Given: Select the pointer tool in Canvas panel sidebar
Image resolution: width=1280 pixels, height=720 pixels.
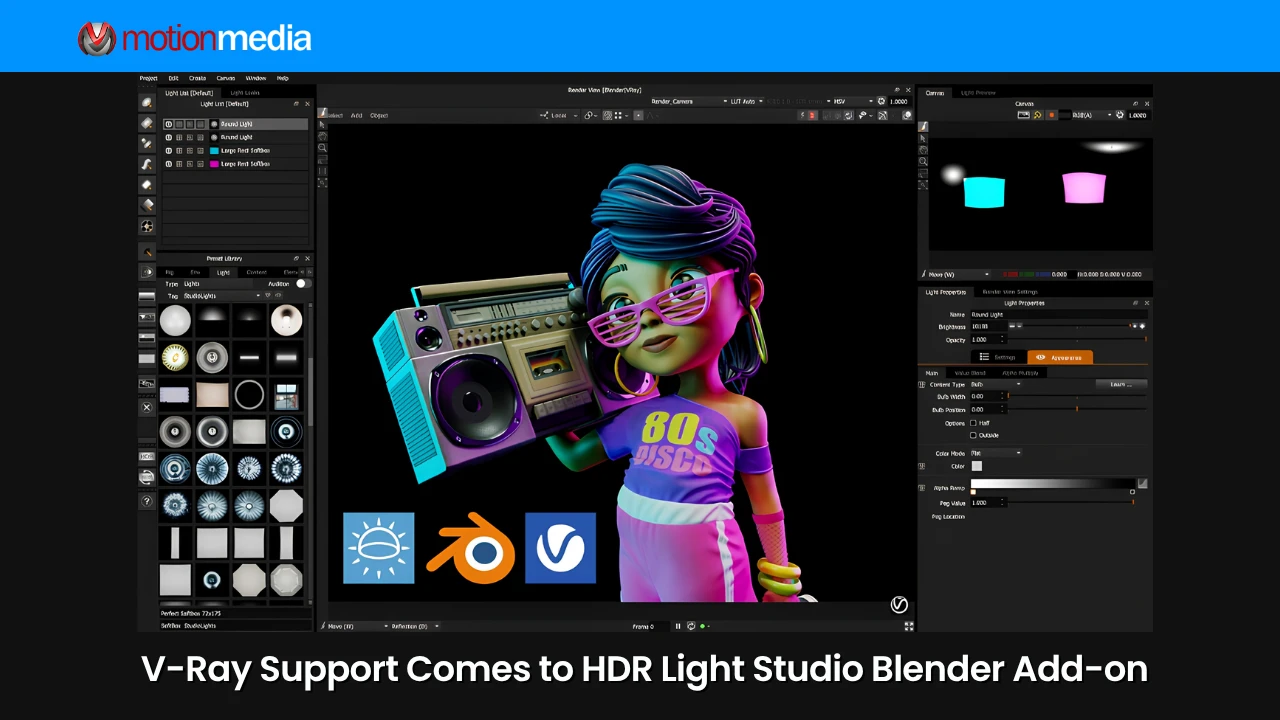Looking at the screenshot, I should tap(923, 139).
